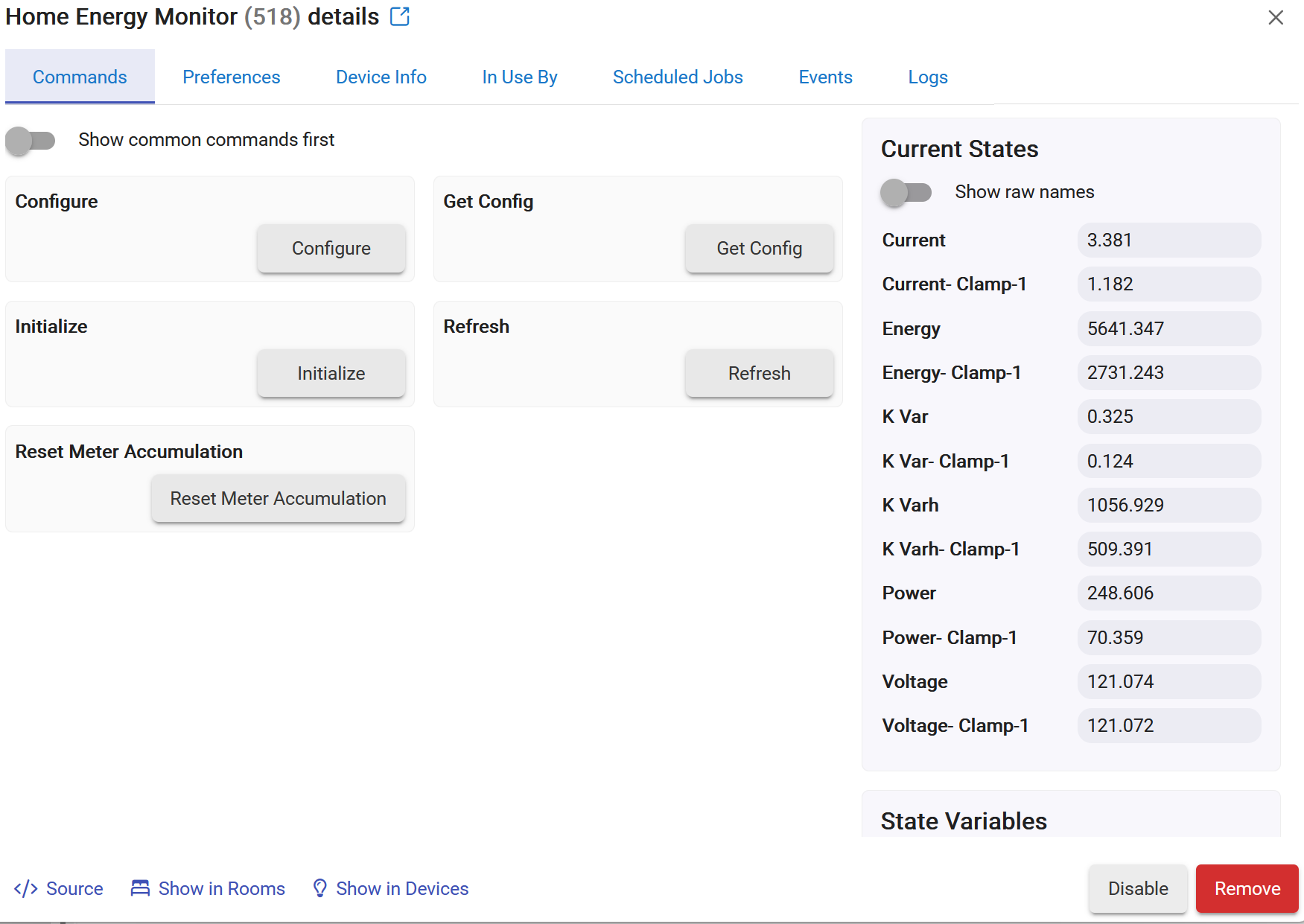This screenshot has height=924, width=1304.
Task: Run the Configure command button
Action: (x=331, y=249)
